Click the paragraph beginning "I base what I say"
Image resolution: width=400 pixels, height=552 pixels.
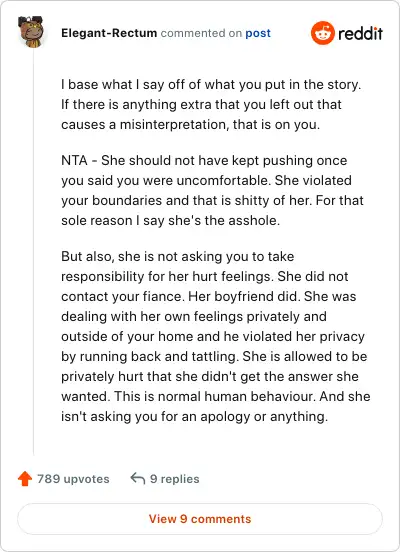(x=211, y=105)
